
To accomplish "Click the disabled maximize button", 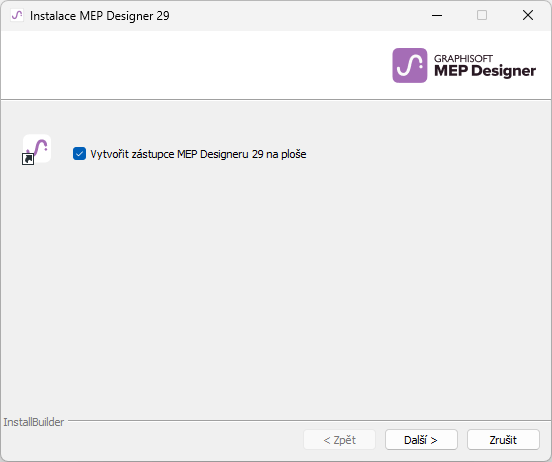I will tap(482, 15).
